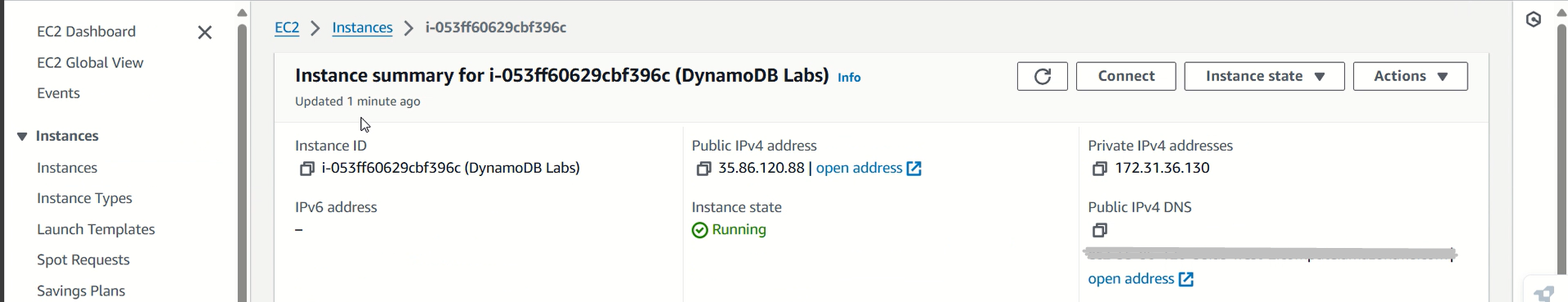Open EC2 Global View from sidebar
This screenshot has height=302, width=1568.
coord(90,63)
